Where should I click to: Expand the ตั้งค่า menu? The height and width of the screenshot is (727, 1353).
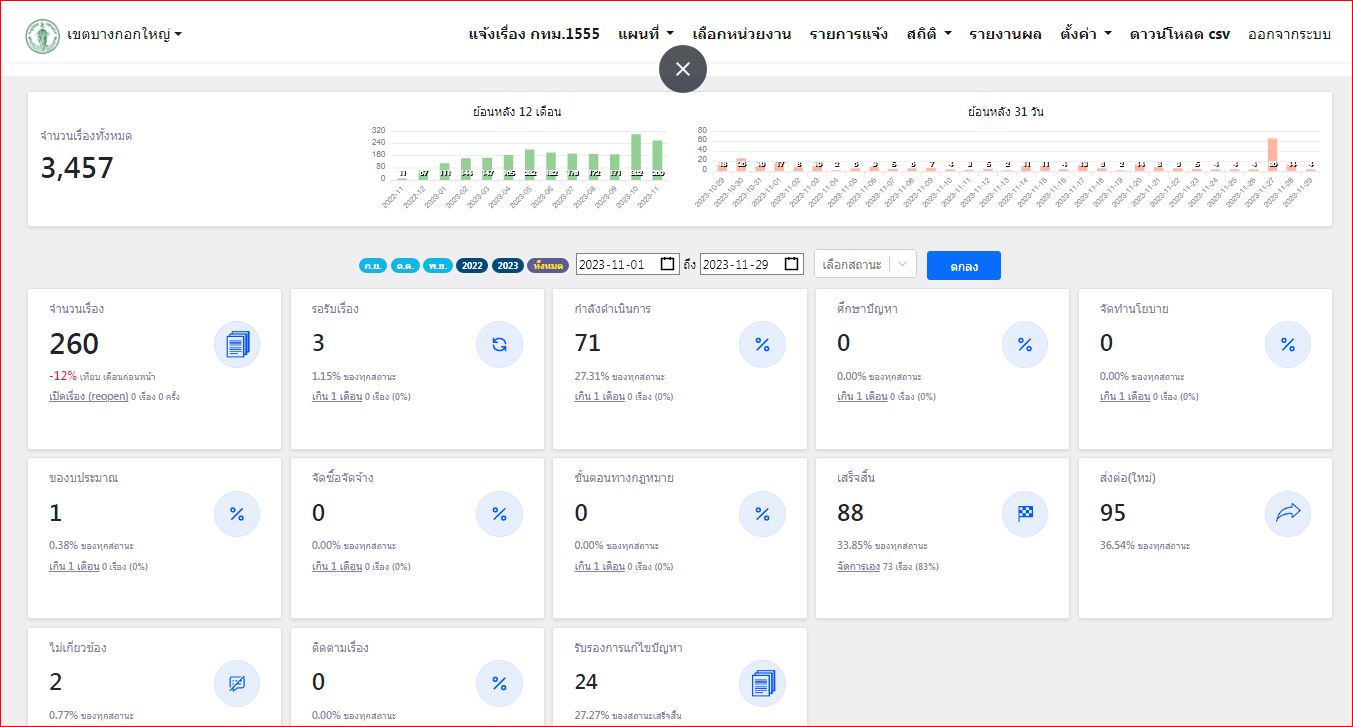pos(1086,34)
